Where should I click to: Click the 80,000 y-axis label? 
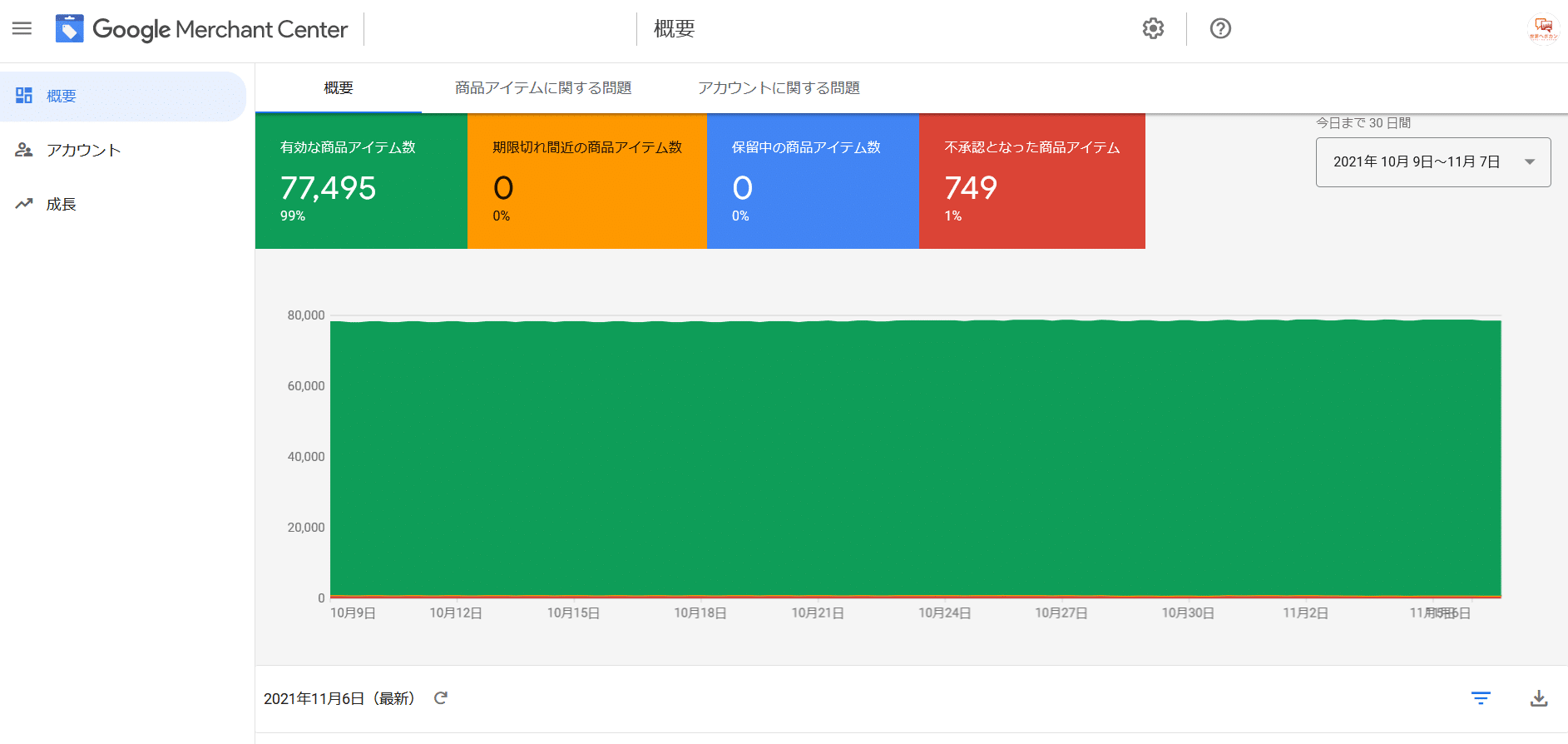click(x=306, y=315)
